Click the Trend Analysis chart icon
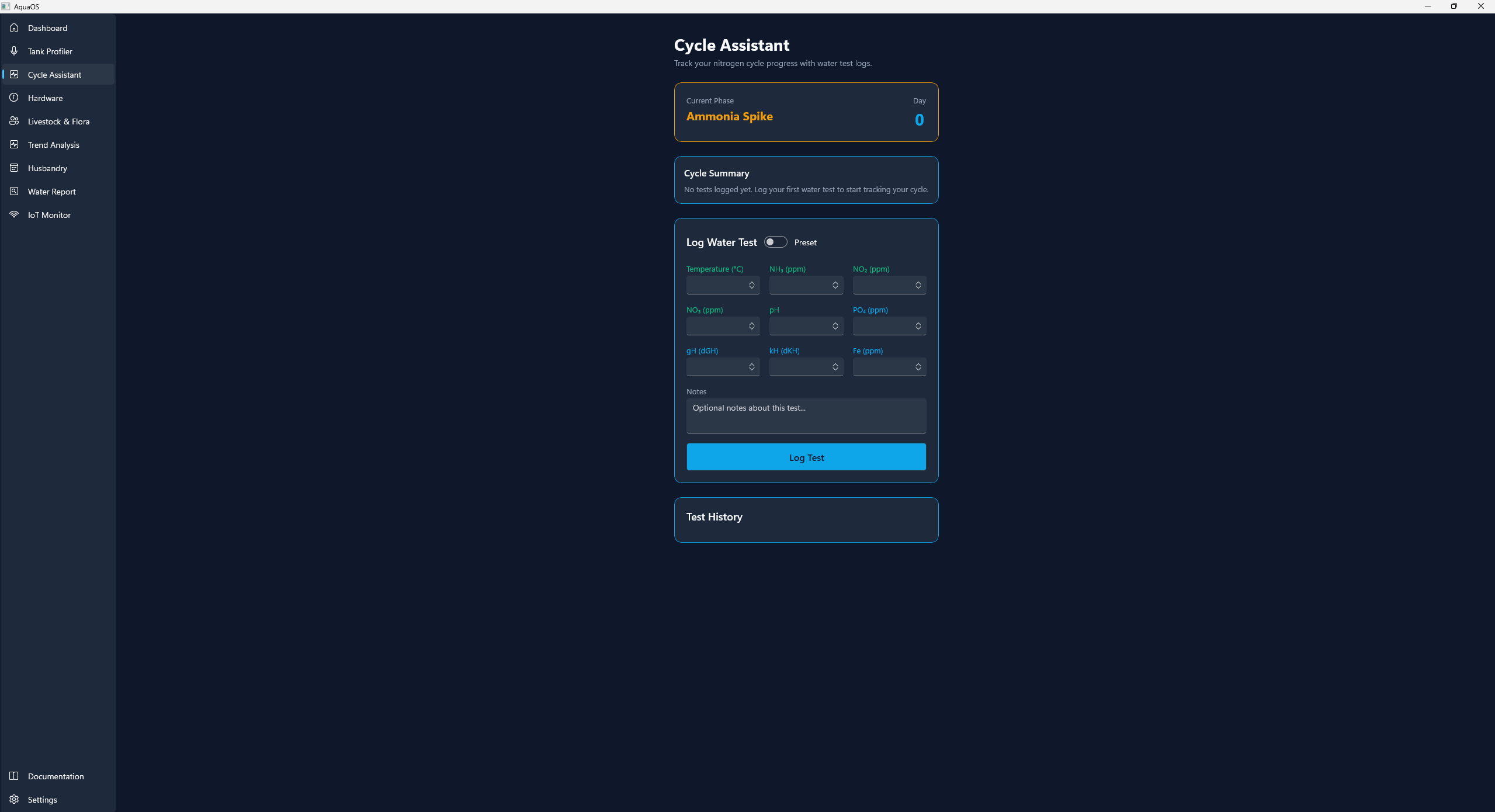 [14, 144]
